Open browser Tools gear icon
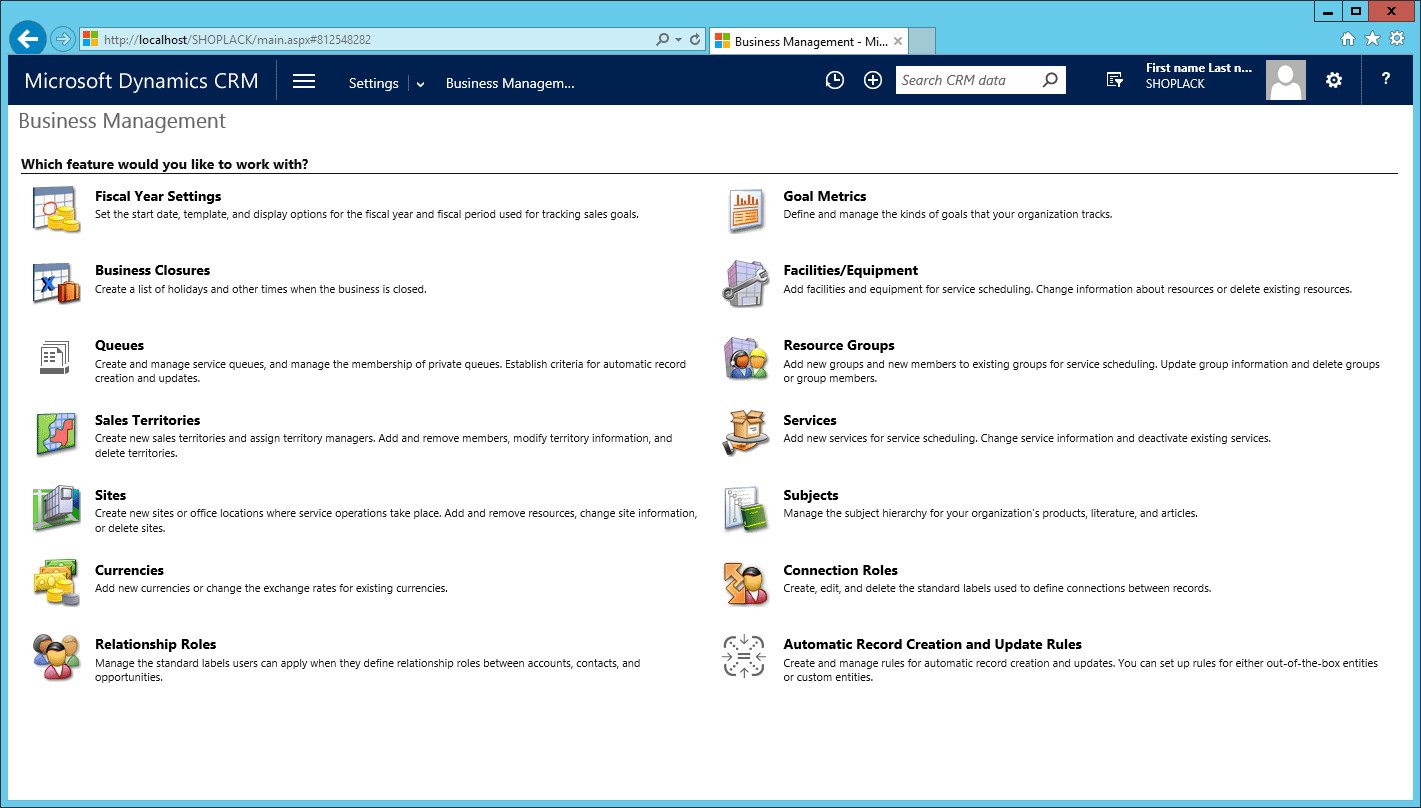Screen dimensions: 1421x808 pos(1397,39)
